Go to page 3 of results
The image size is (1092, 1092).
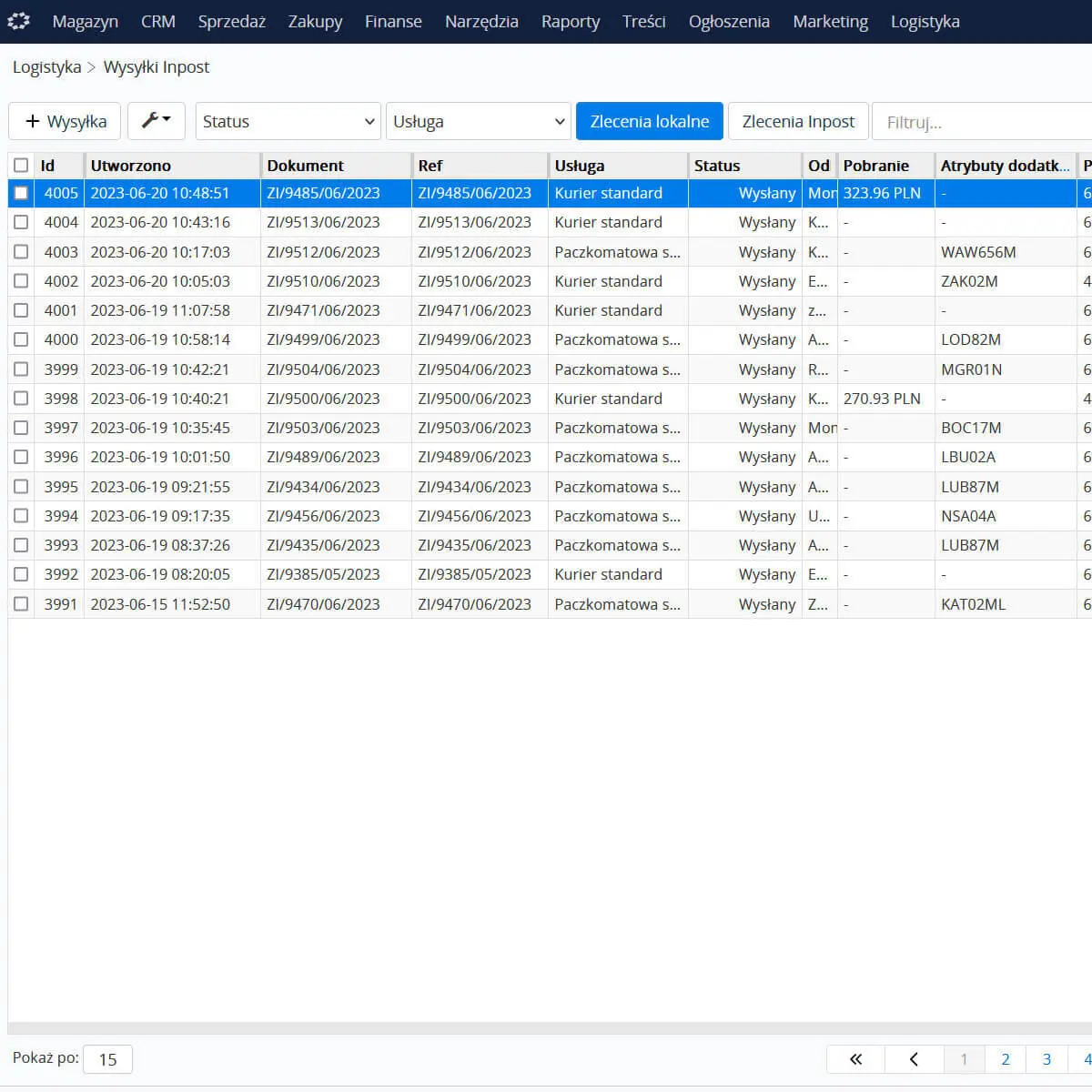coord(1046,1059)
